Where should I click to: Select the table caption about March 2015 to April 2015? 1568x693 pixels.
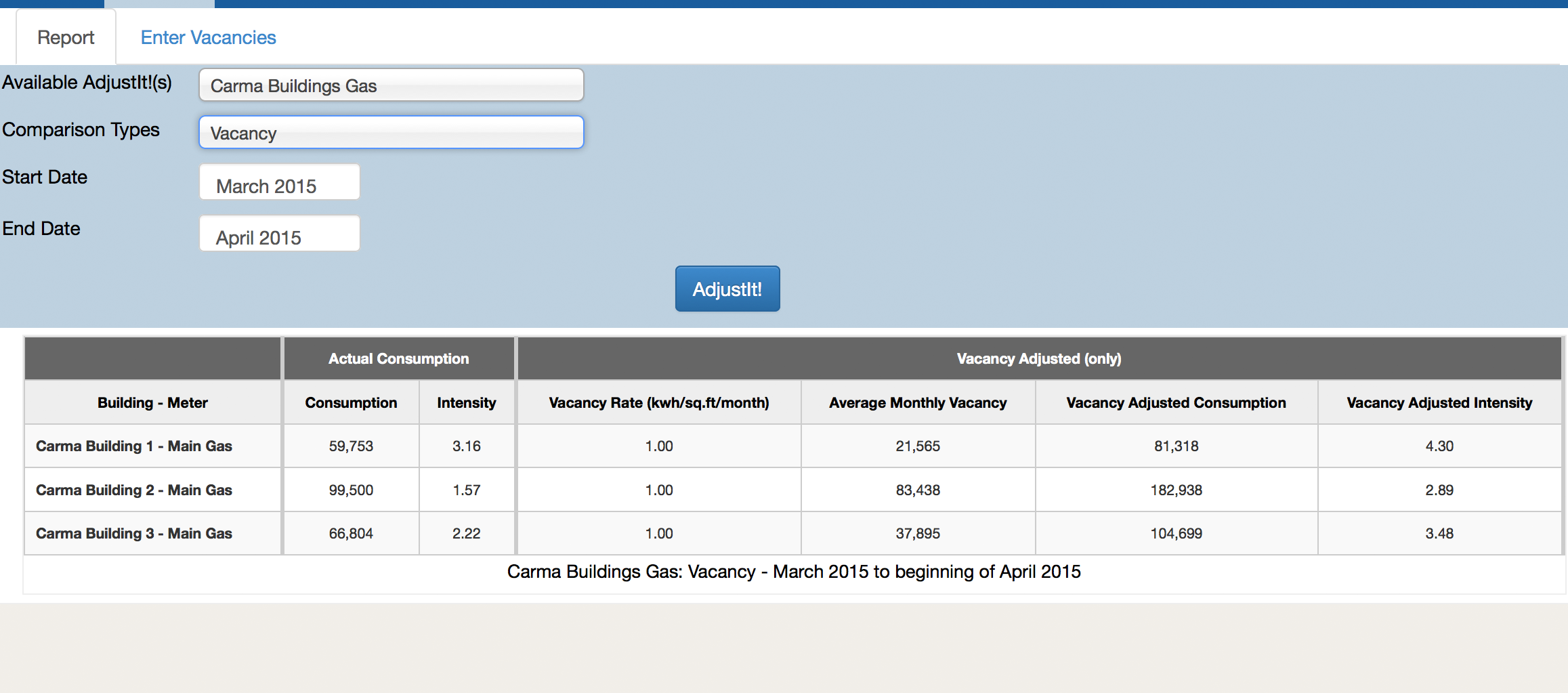[x=794, y=572]
